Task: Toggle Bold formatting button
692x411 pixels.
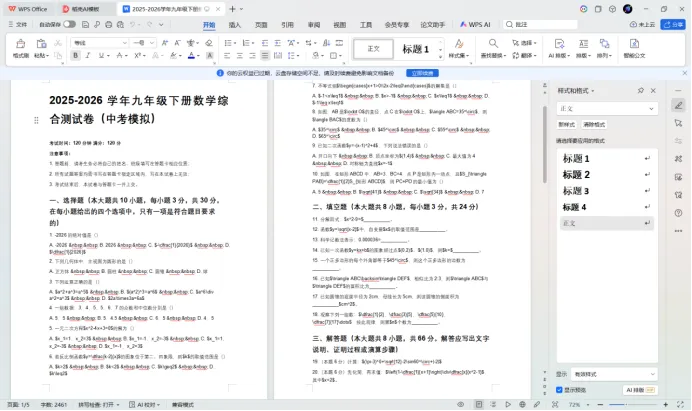Action: coord(75,56)
